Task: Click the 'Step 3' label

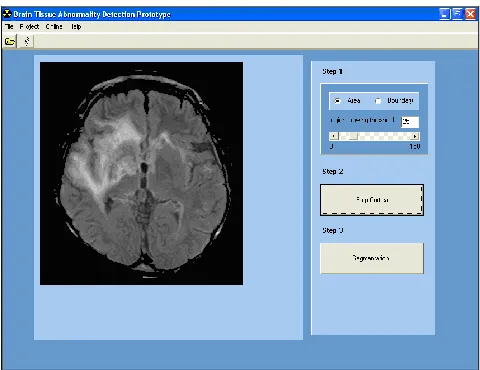Action: click(x=333, y=231)
